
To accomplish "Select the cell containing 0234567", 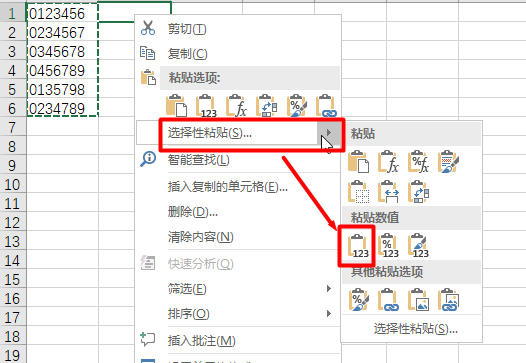I will (x=62, y=33).
